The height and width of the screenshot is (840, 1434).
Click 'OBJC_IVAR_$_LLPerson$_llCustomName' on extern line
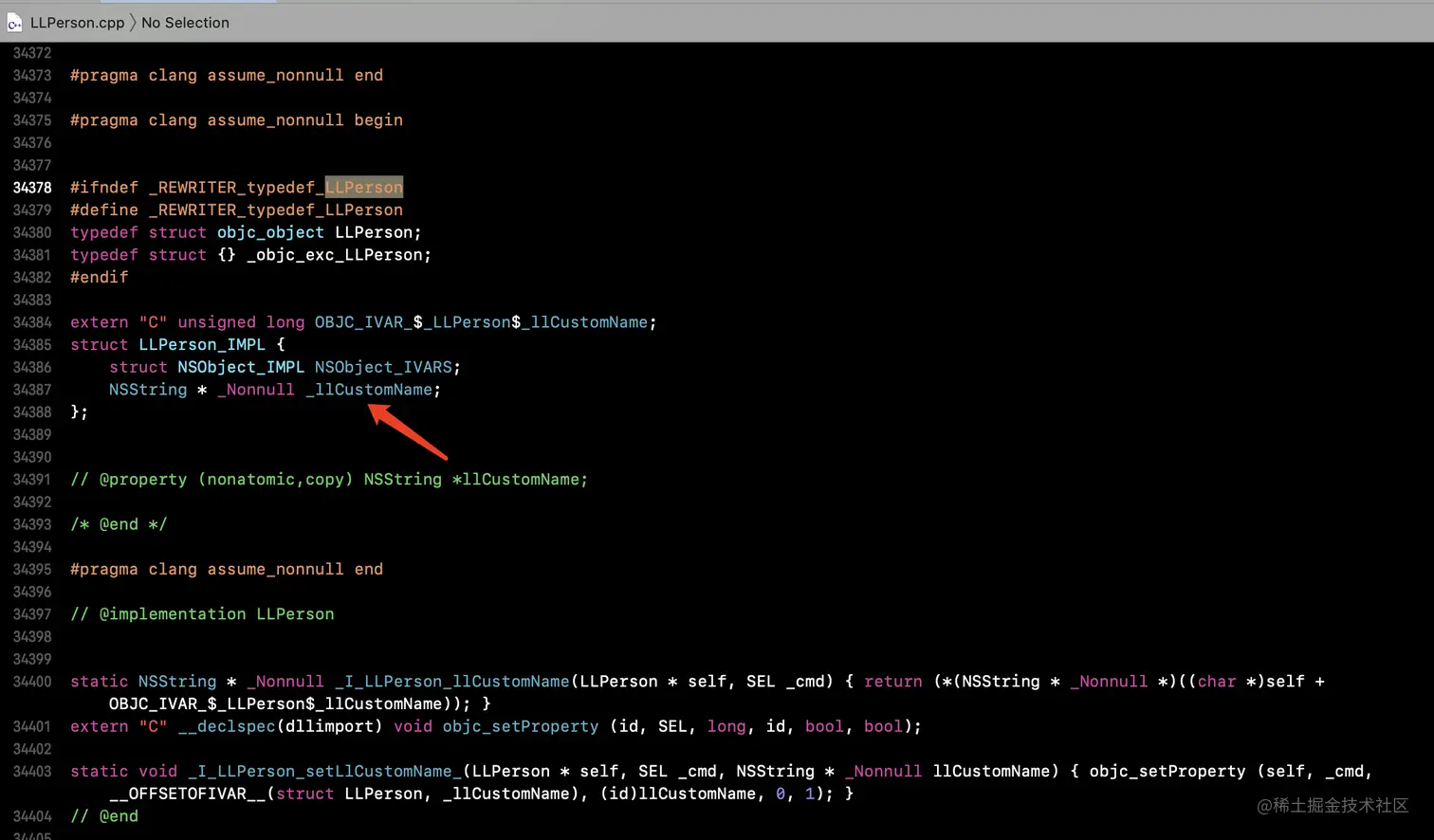point(481,322)
